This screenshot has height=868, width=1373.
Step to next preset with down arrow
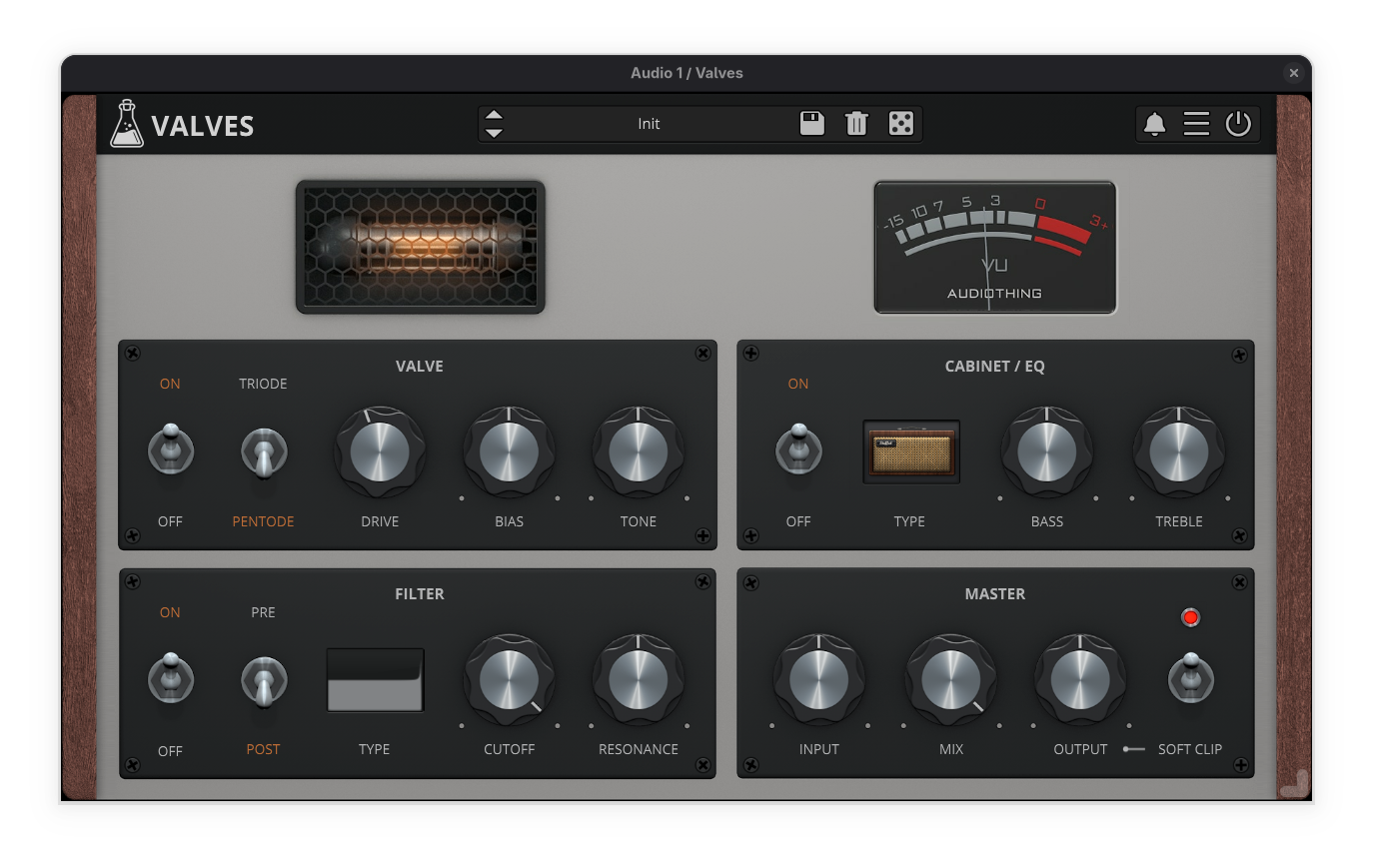tap(494, 133)
